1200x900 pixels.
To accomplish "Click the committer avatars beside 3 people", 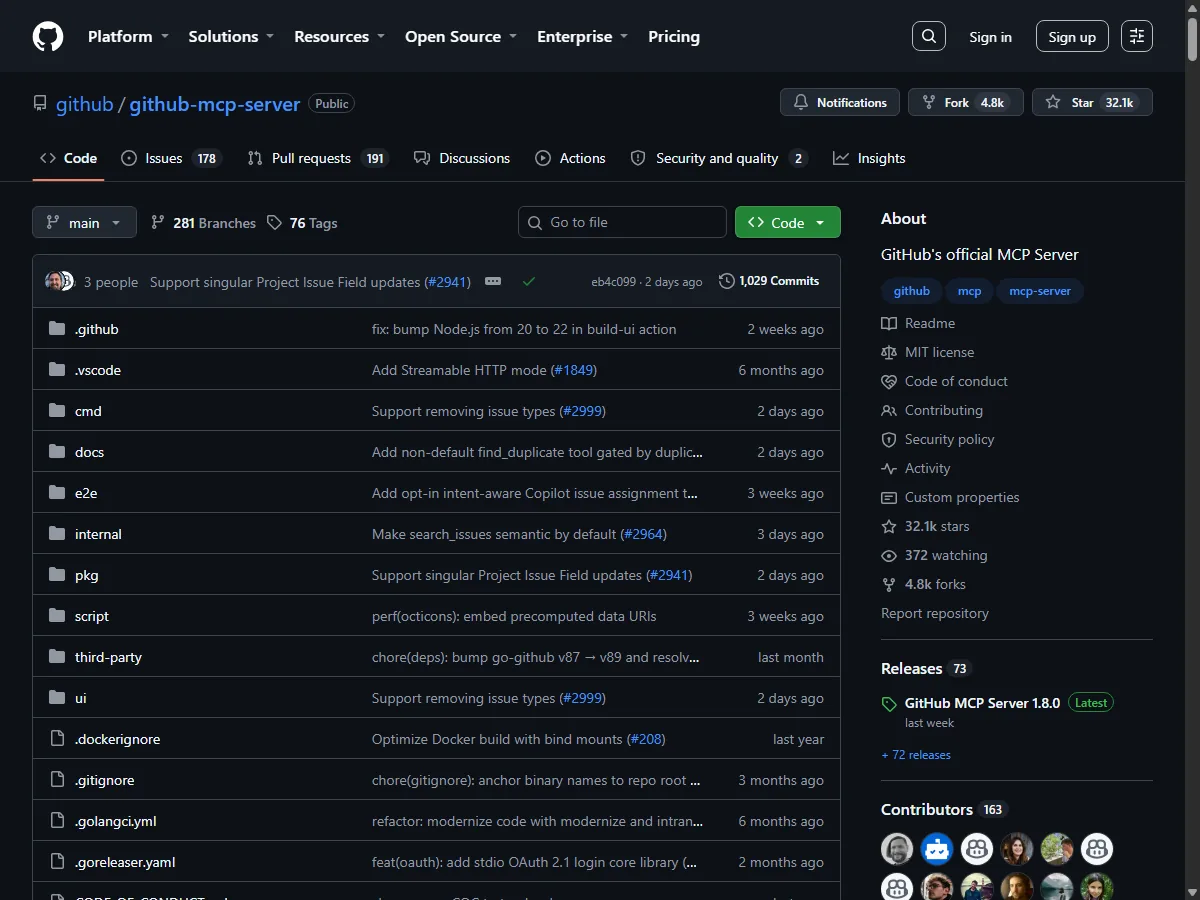I will [x=60, y=281].
